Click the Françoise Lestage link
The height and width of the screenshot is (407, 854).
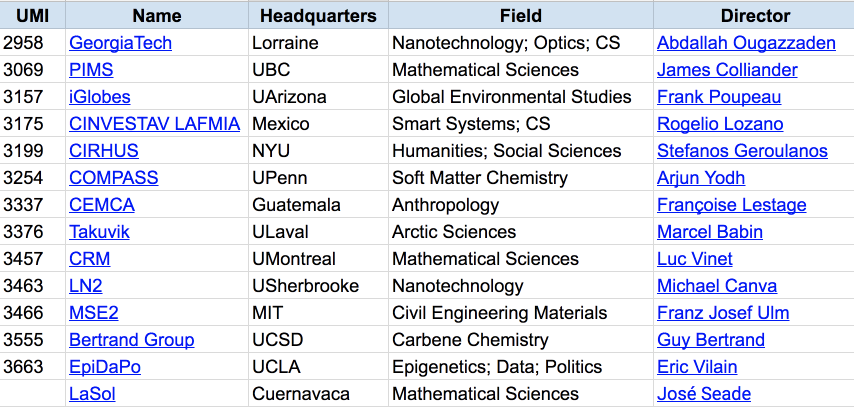pyautogui.click(x=731, y=205)
